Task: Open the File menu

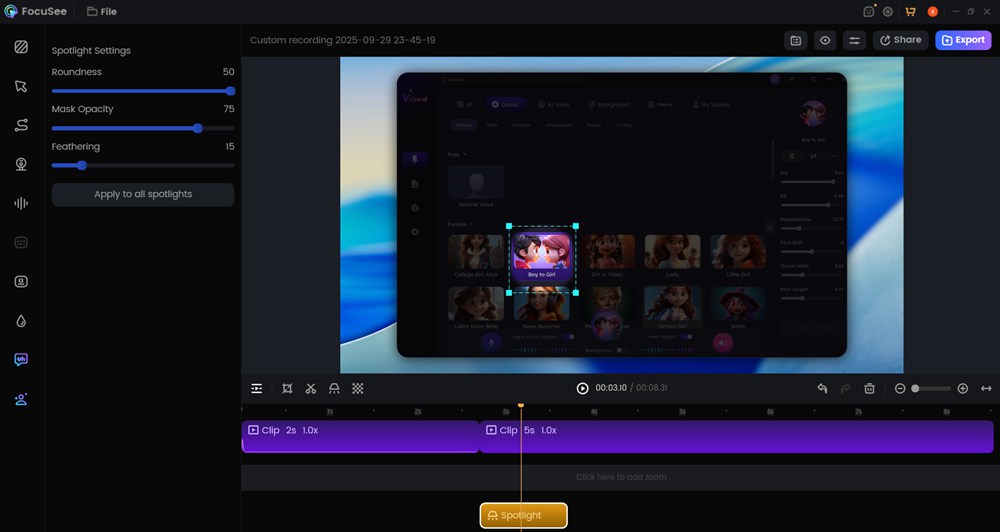Action: 101,12
